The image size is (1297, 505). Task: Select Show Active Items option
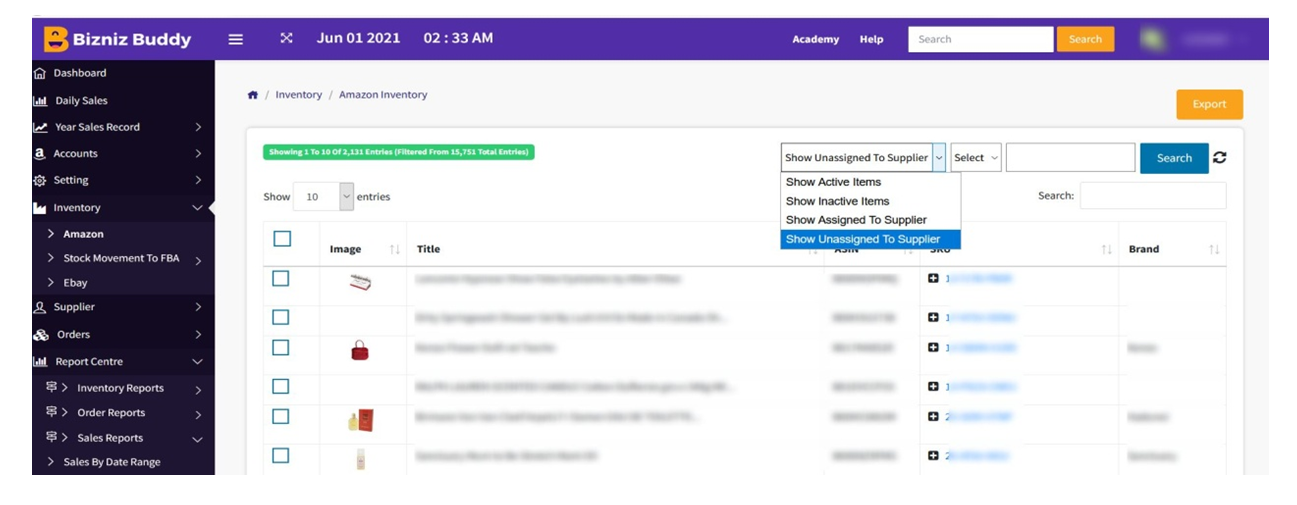tap(870, 182)
